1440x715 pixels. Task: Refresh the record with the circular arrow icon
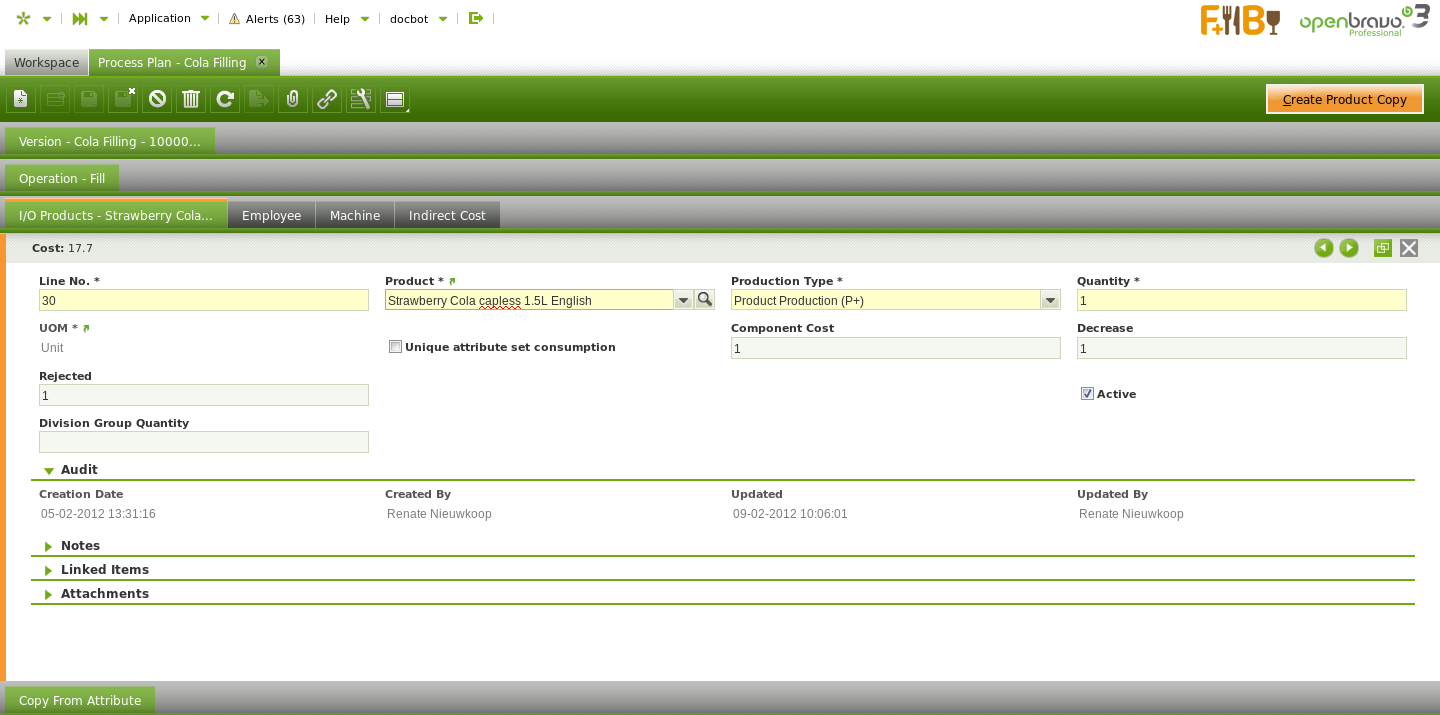(x=225, y=99)
